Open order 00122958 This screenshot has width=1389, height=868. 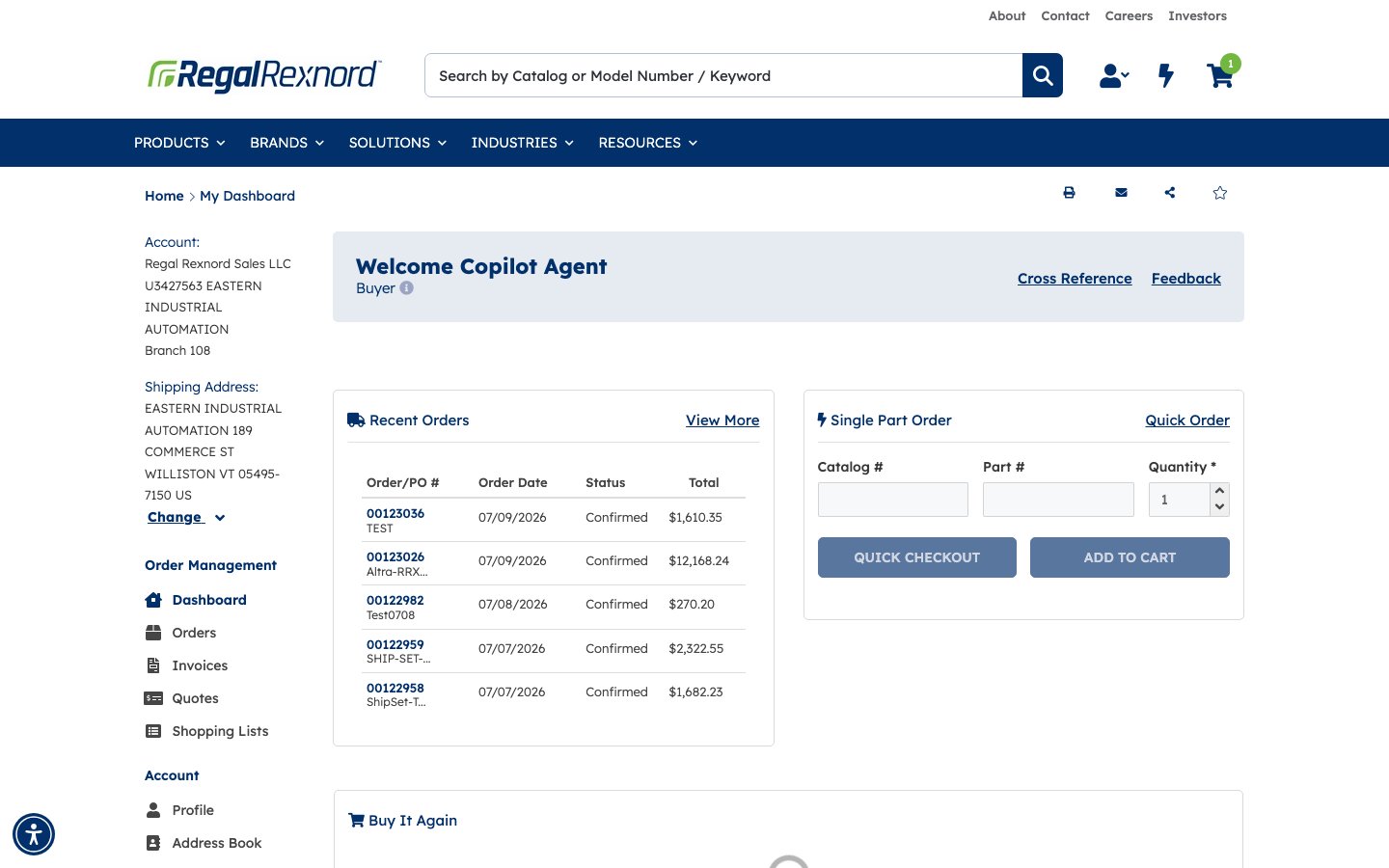pyautogui.click(x=395, y=689)
